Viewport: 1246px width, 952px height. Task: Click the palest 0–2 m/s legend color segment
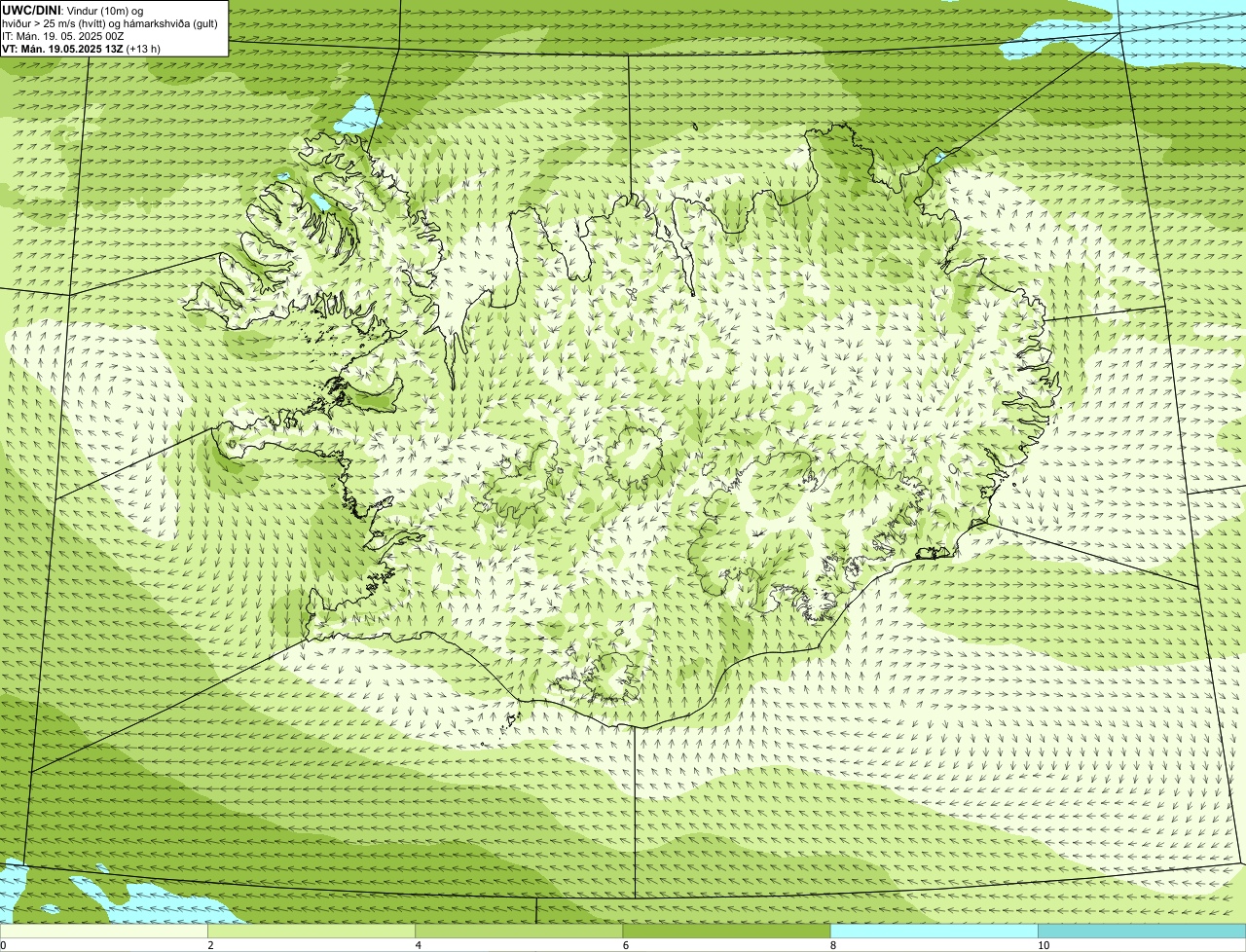(x=103, y=931)
